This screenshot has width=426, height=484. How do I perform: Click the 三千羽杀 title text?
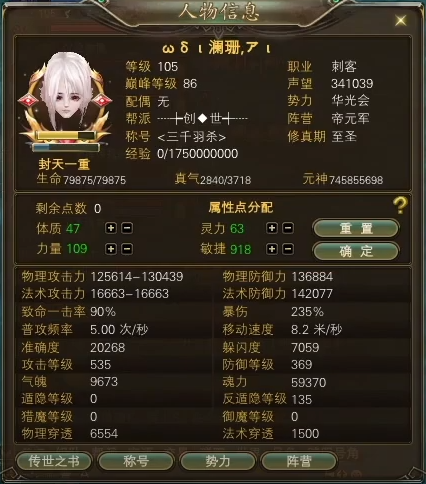[191, 137]
